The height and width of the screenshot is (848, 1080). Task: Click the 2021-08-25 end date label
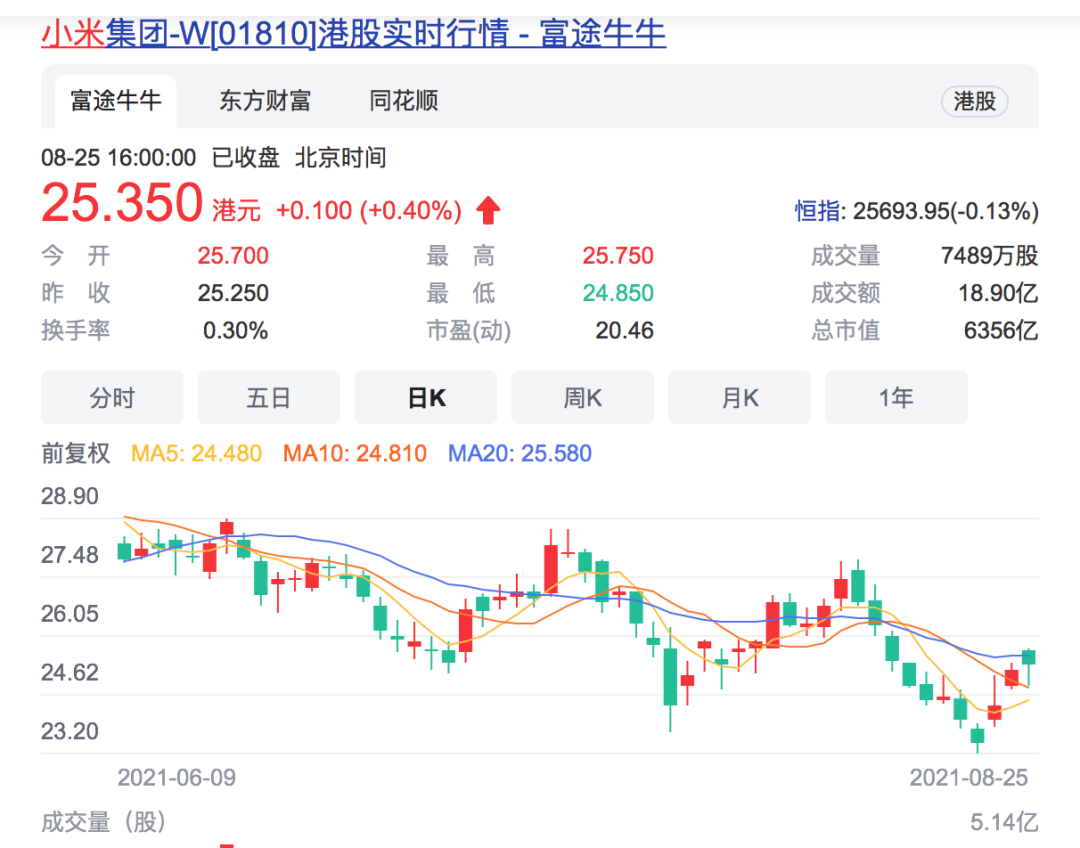coord(969,777)
